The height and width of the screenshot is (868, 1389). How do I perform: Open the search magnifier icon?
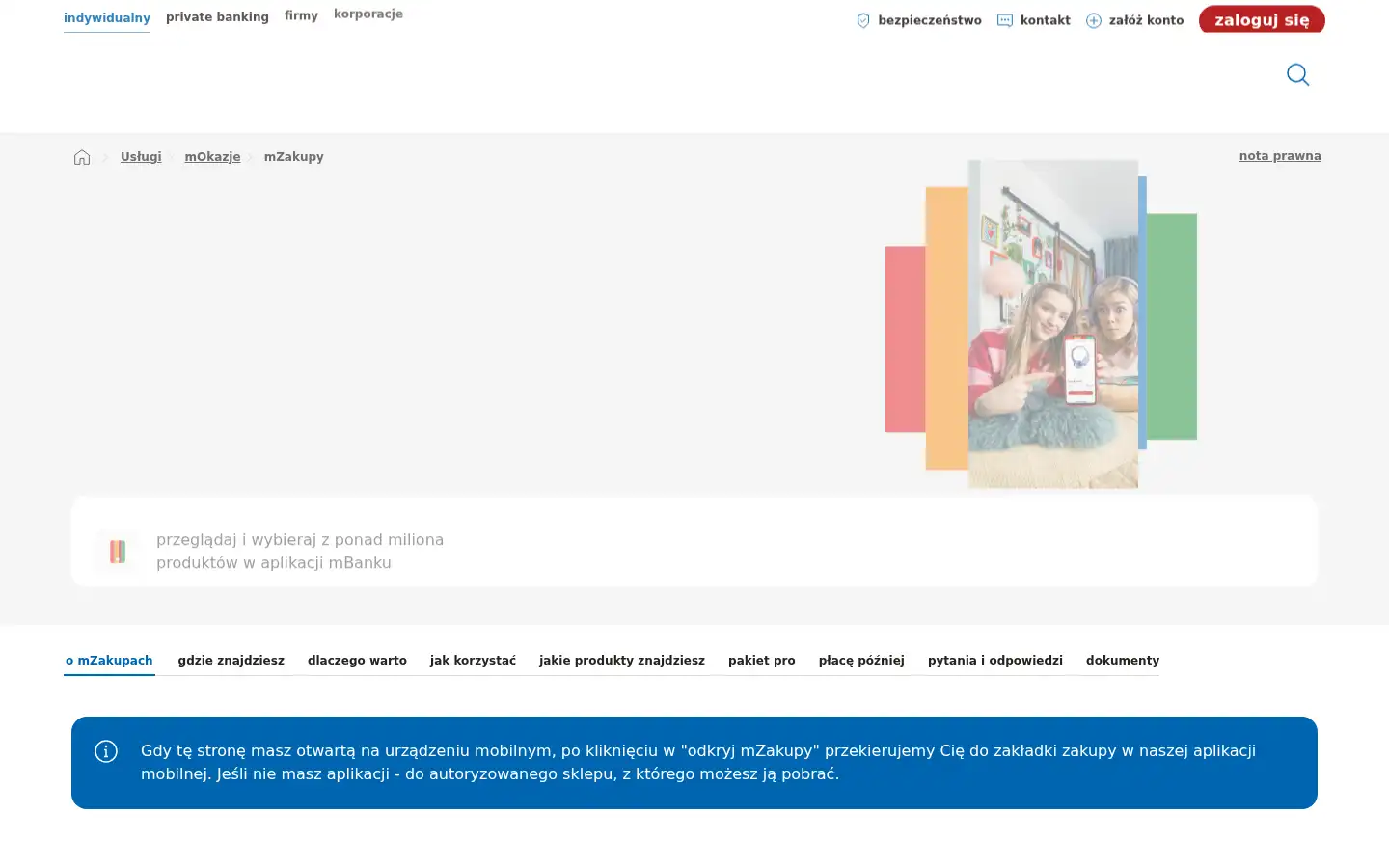[x=1298, y=74]
